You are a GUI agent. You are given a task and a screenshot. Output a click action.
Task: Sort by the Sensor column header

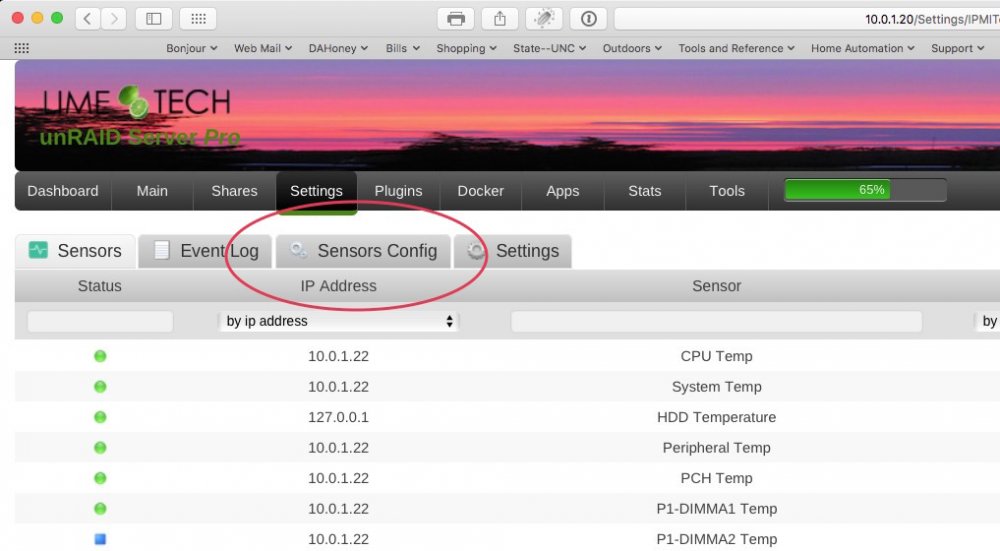(x=716, y=286)
